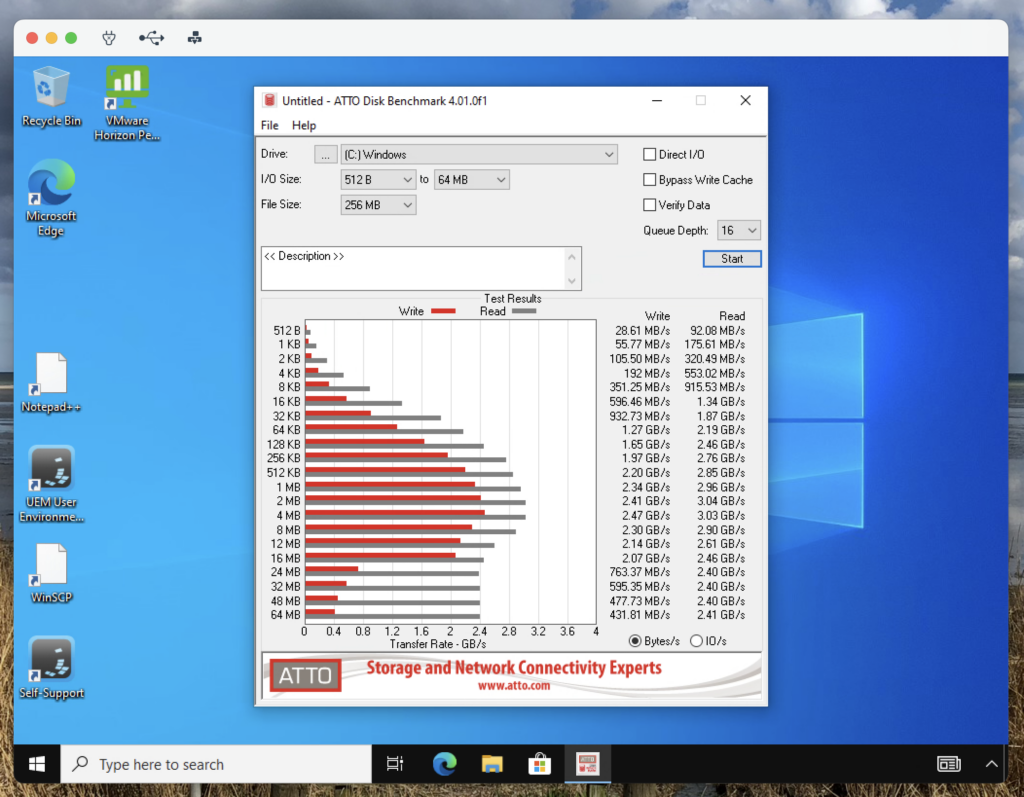Enable the Verify Data checkbox

650,205
